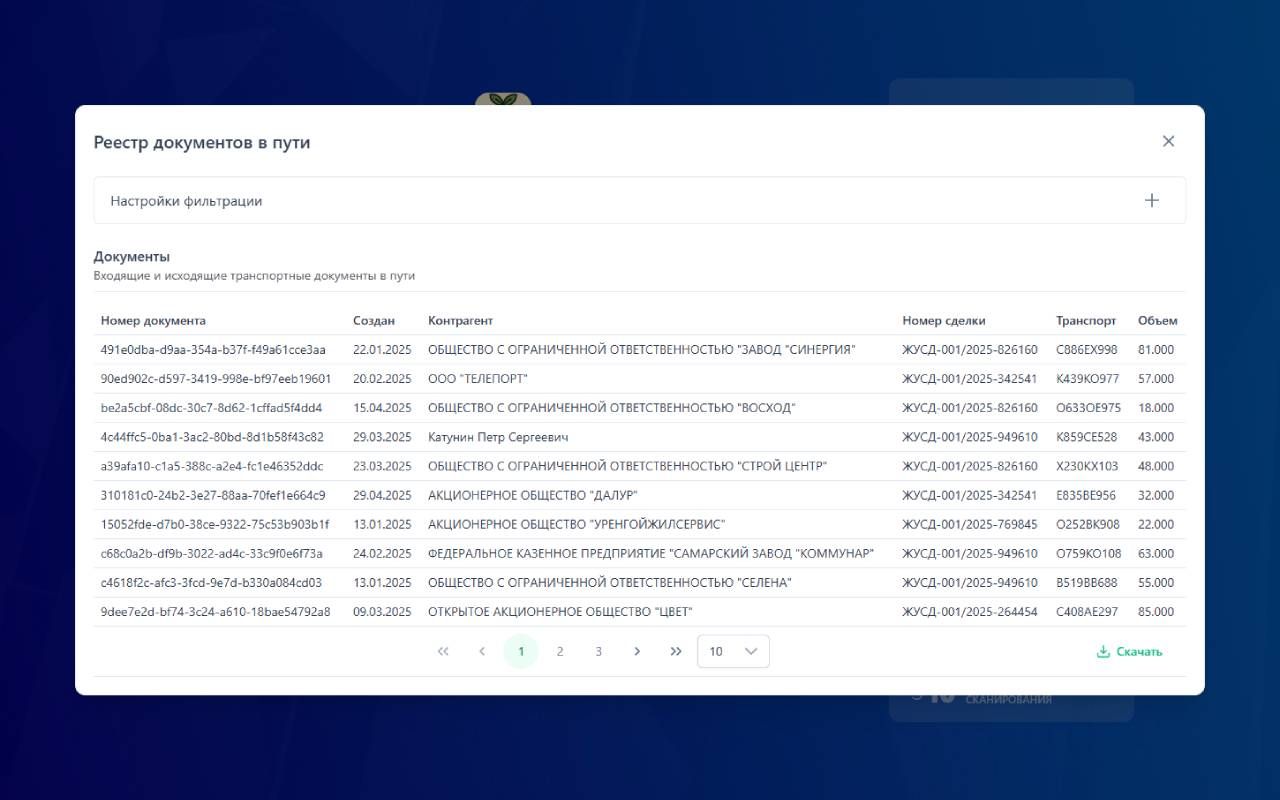Click the Транспорт column header

coord(1086,321)
